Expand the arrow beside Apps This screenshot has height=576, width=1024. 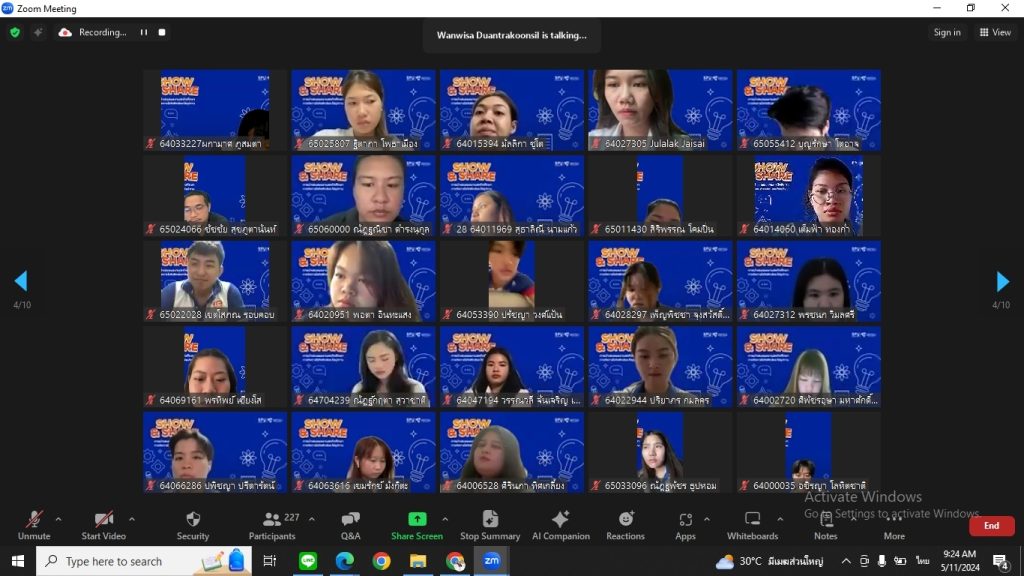707,519
